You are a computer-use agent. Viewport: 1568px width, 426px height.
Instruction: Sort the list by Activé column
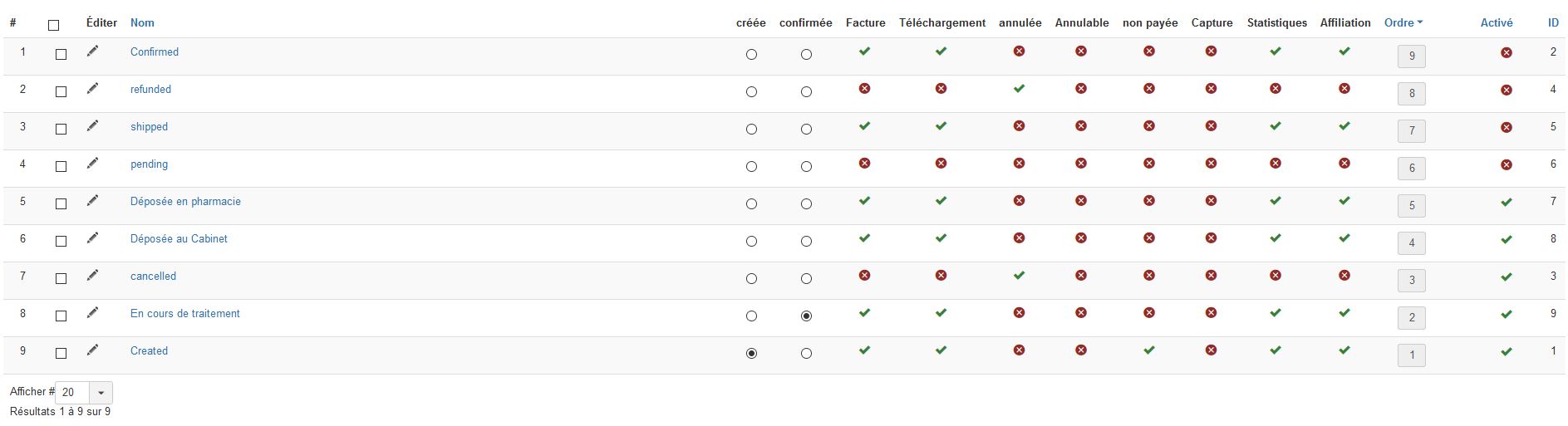pyautogui.click(x=1496, y=23)
